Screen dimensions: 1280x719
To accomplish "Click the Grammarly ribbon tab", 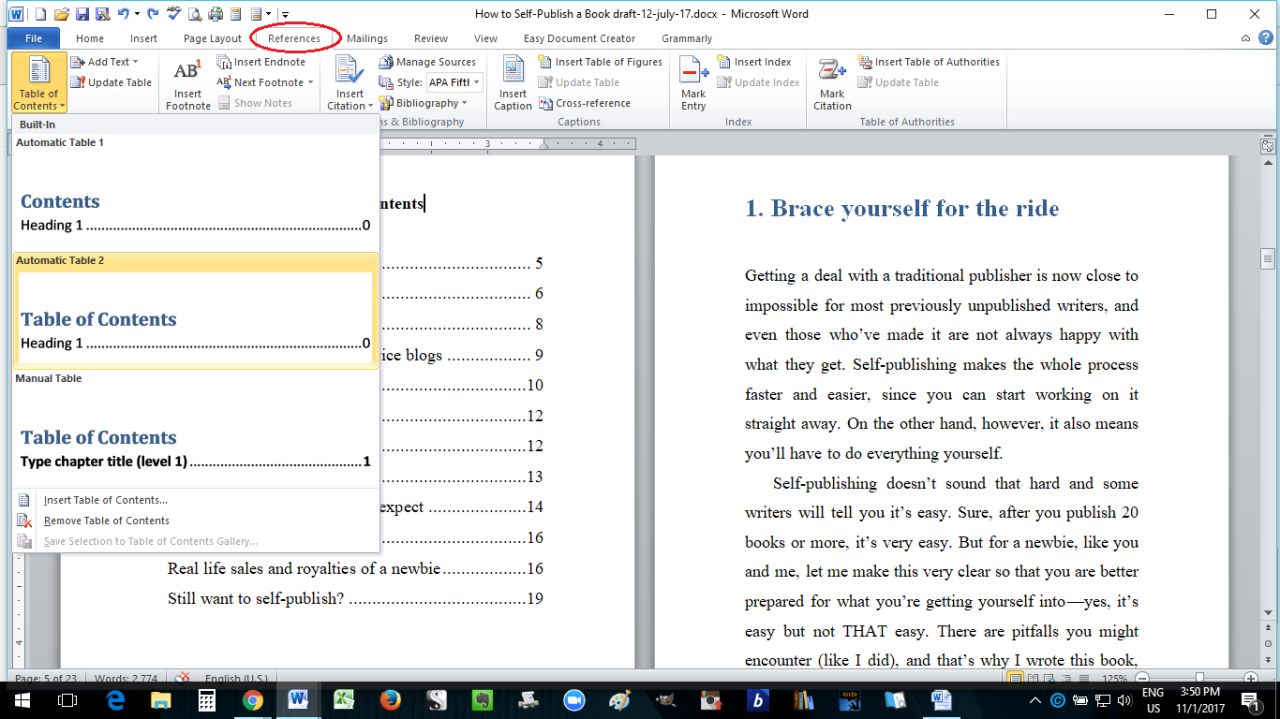I will pos(686,38).
